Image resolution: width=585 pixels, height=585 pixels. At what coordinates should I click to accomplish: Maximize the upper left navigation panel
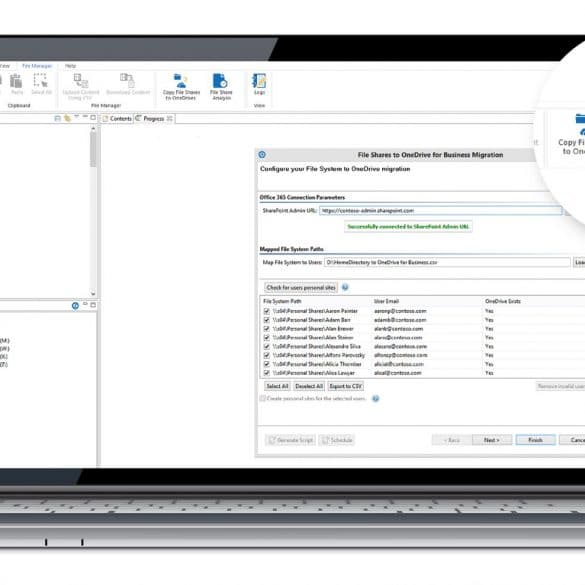(x=93, y=118)
